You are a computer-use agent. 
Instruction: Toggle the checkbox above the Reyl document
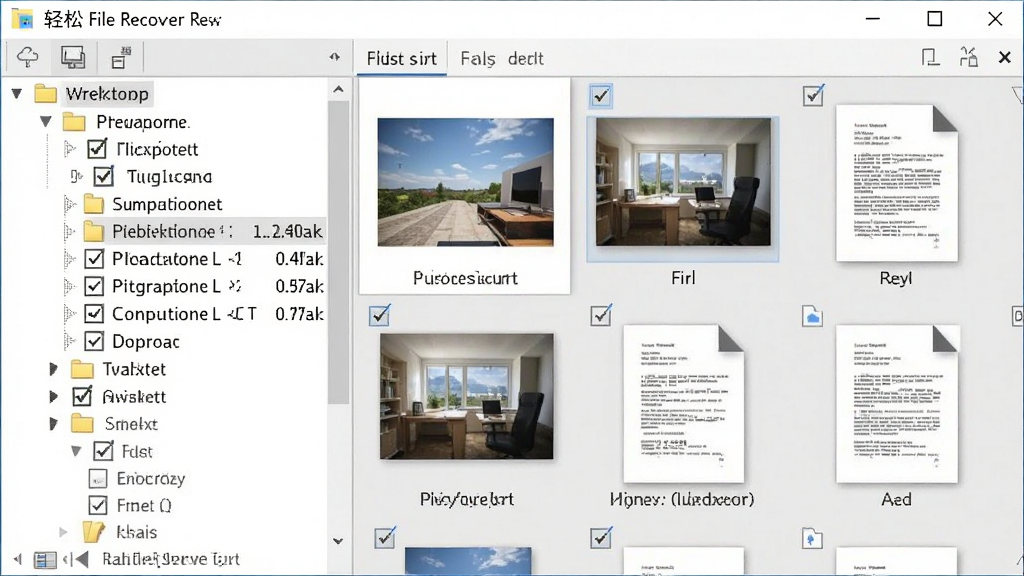(x=813, y=96)
